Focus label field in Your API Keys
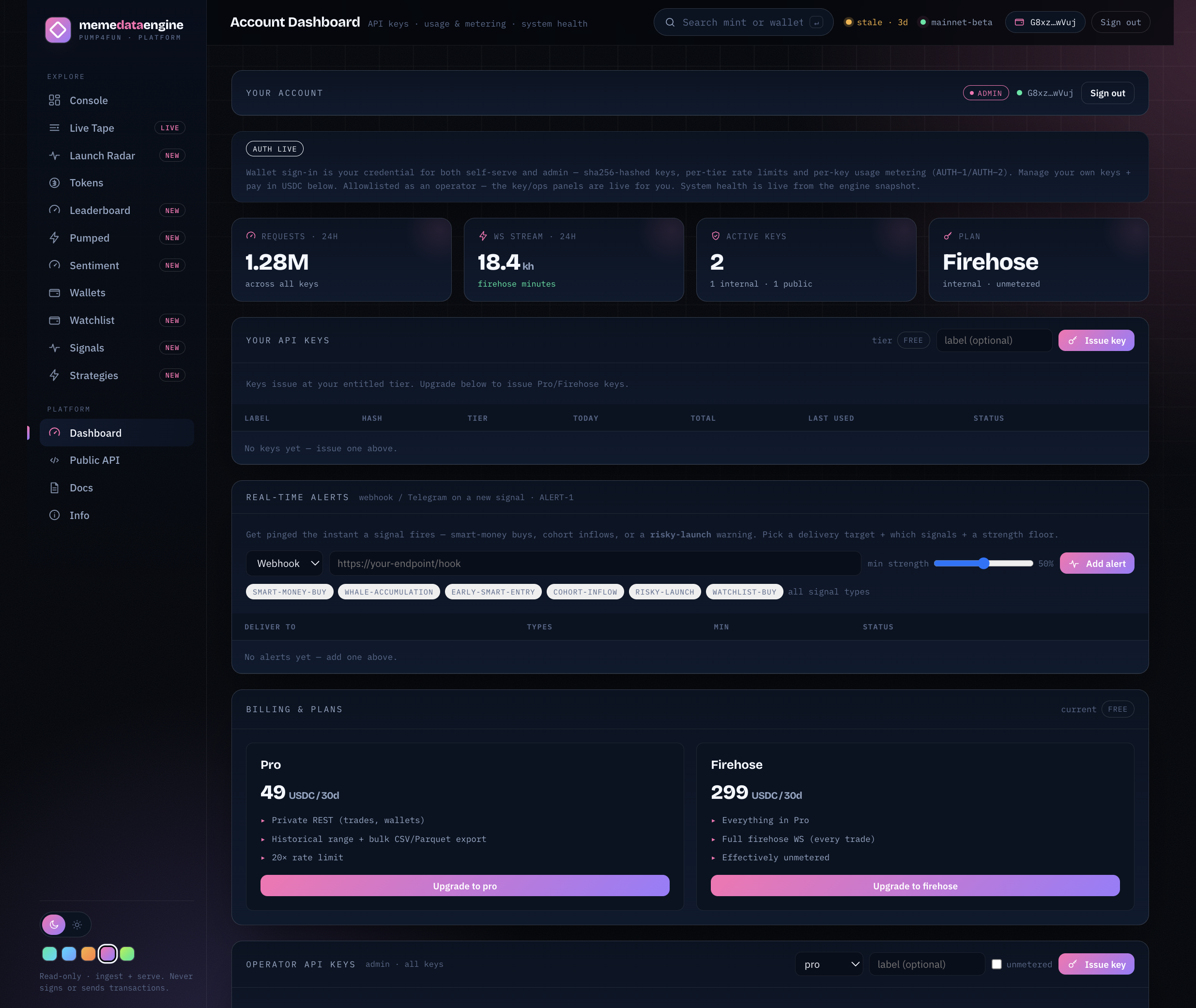 pyautogui.click(x=994, y=340)
